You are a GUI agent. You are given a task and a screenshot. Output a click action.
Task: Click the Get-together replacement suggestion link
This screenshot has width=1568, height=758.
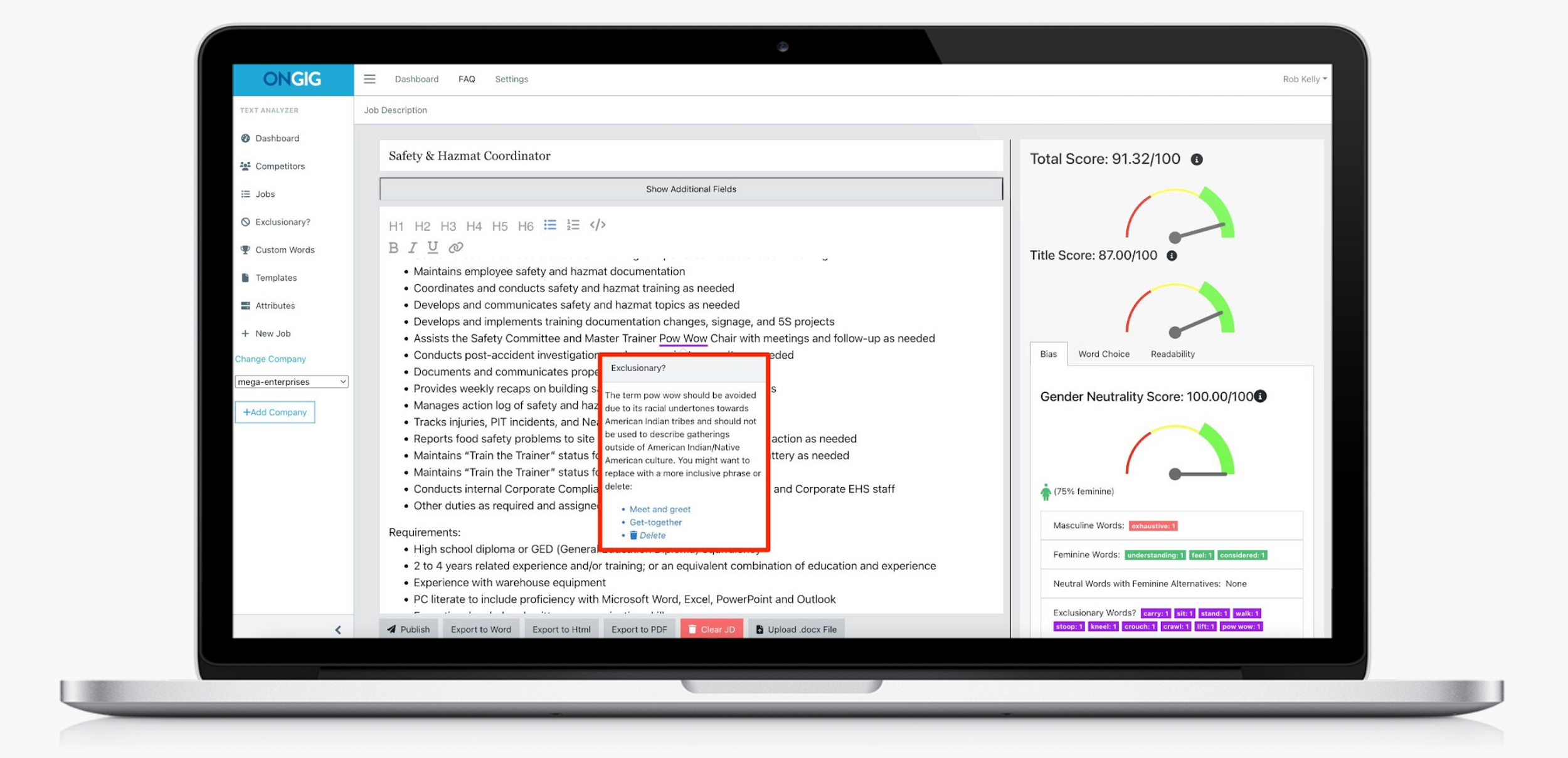pos(653,521)
